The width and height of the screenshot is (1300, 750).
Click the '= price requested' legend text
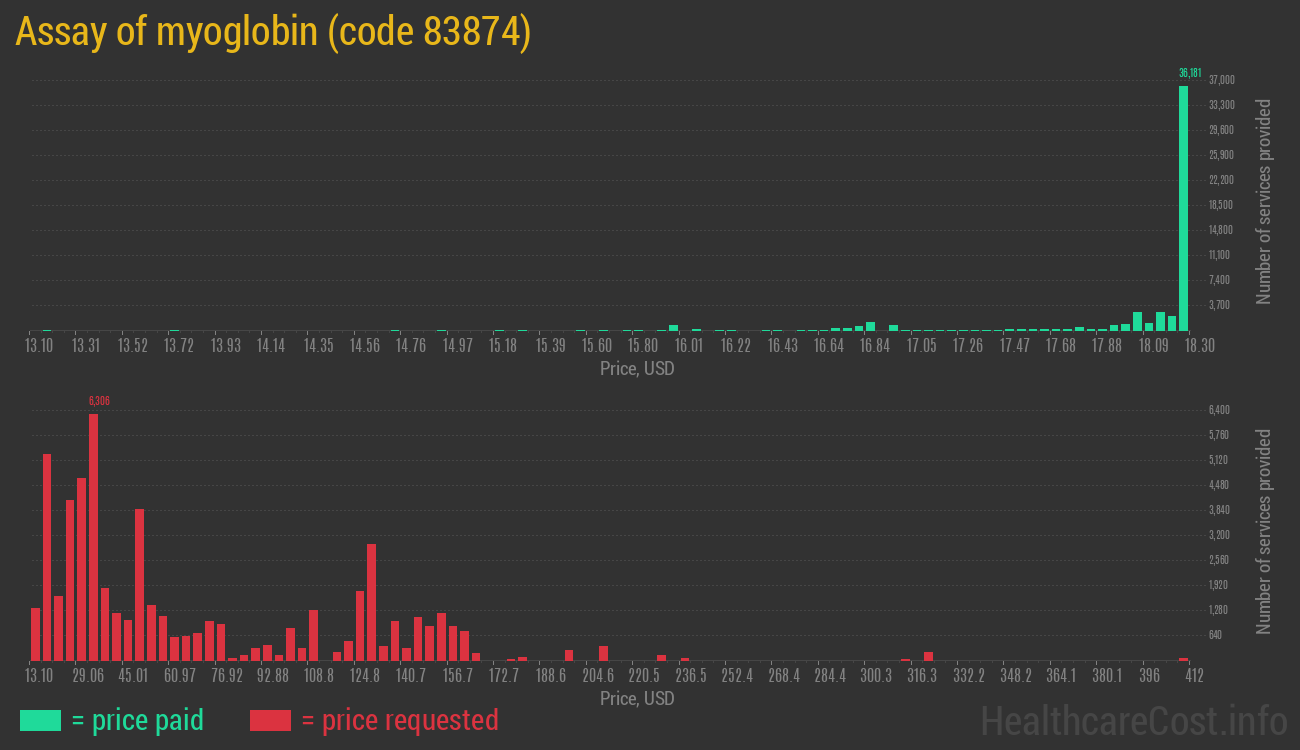[399, 720]
